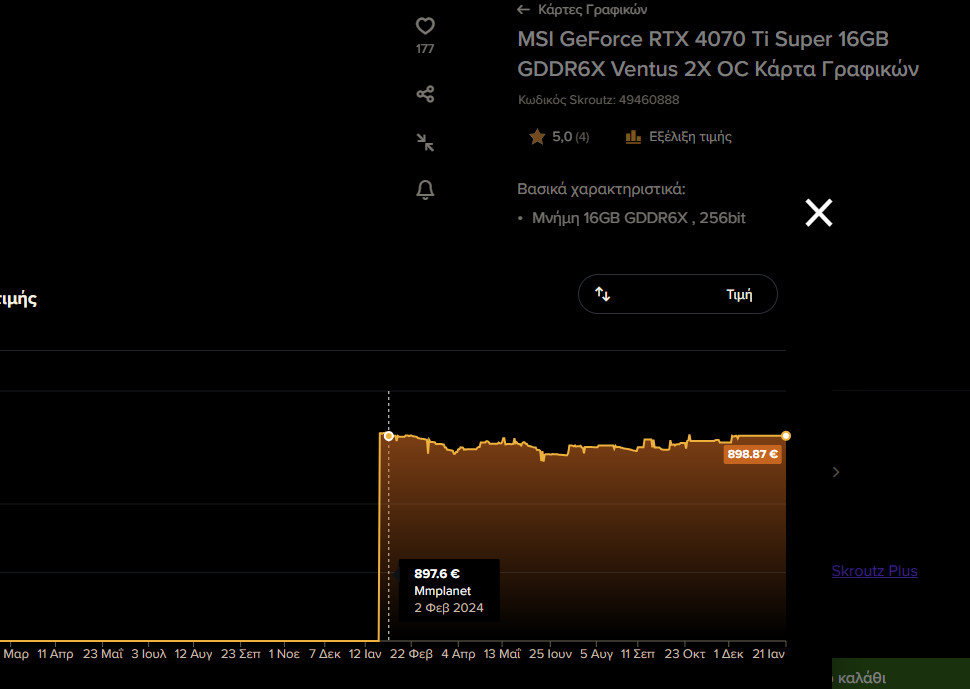Click the 22 Φεβ date axis label
This screenshot has width=970, height=689.
tap(411, 654)
